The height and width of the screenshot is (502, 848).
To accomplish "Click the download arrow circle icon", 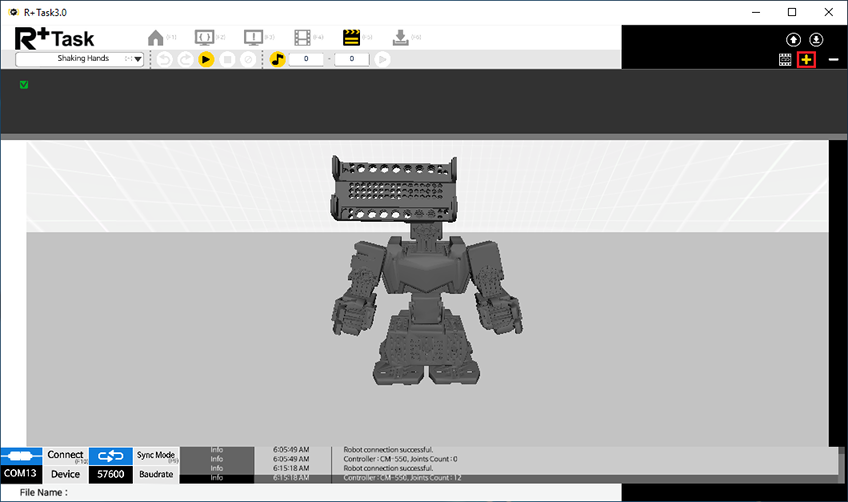I will pyautogui.click(x=816, y=40).
